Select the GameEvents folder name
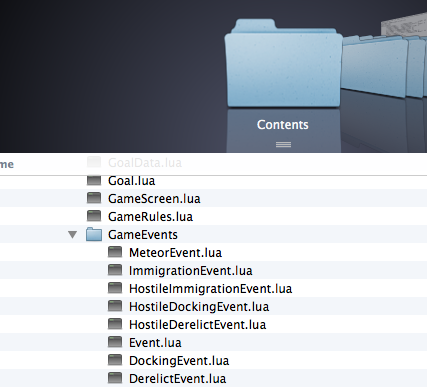427x389 pixels. pyautogui.click(x=143, y=235)
